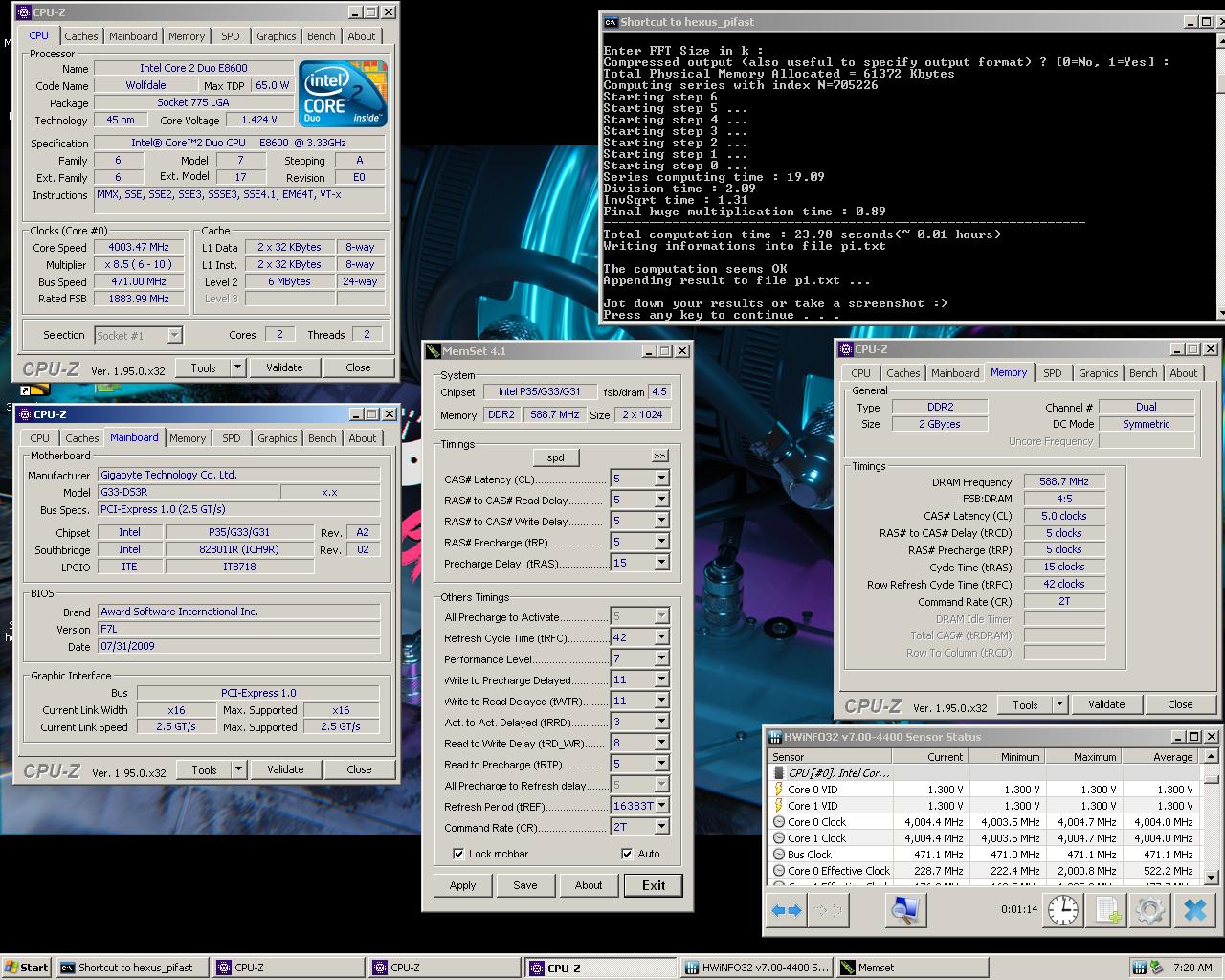Screen dimensions: 1225x980
Task: Click Close in CPU-Z Mainboard window
Action: point(359,769)
